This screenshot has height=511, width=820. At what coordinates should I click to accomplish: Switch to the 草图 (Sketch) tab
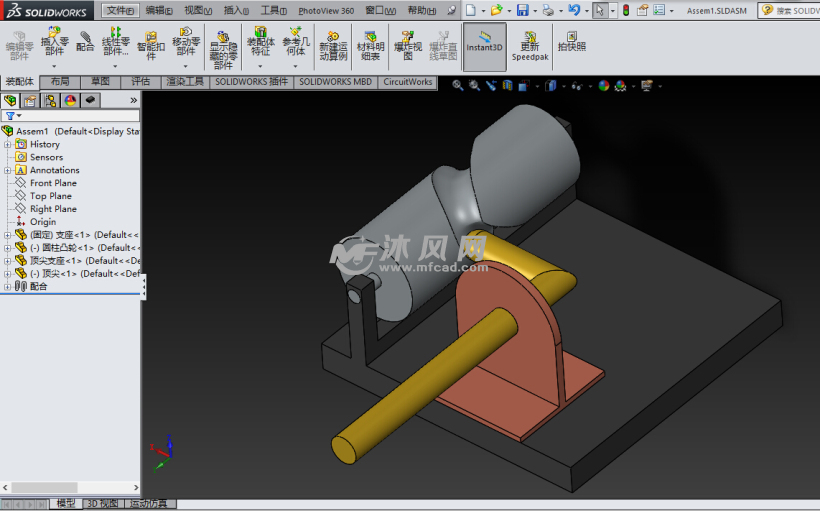point(100,82)
